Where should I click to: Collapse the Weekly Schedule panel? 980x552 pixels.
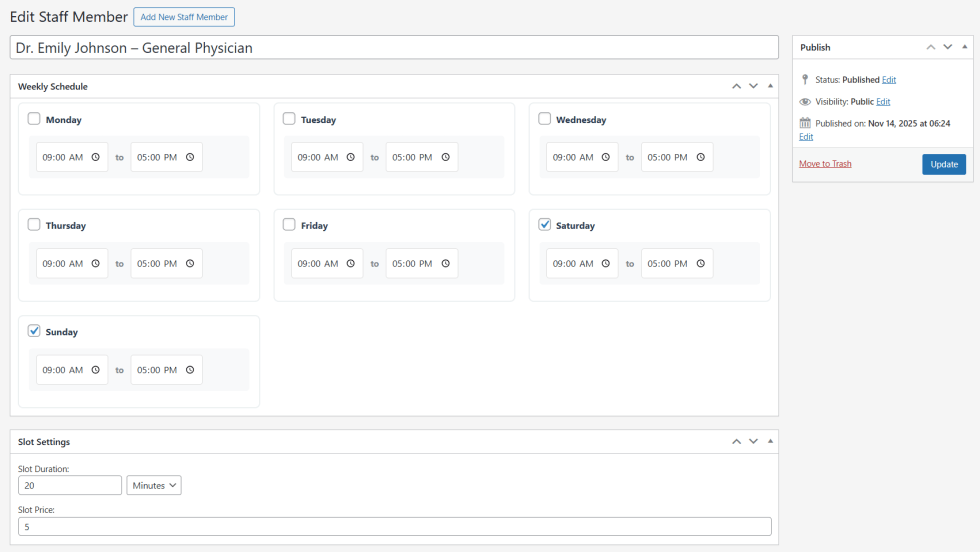[770, 86]
